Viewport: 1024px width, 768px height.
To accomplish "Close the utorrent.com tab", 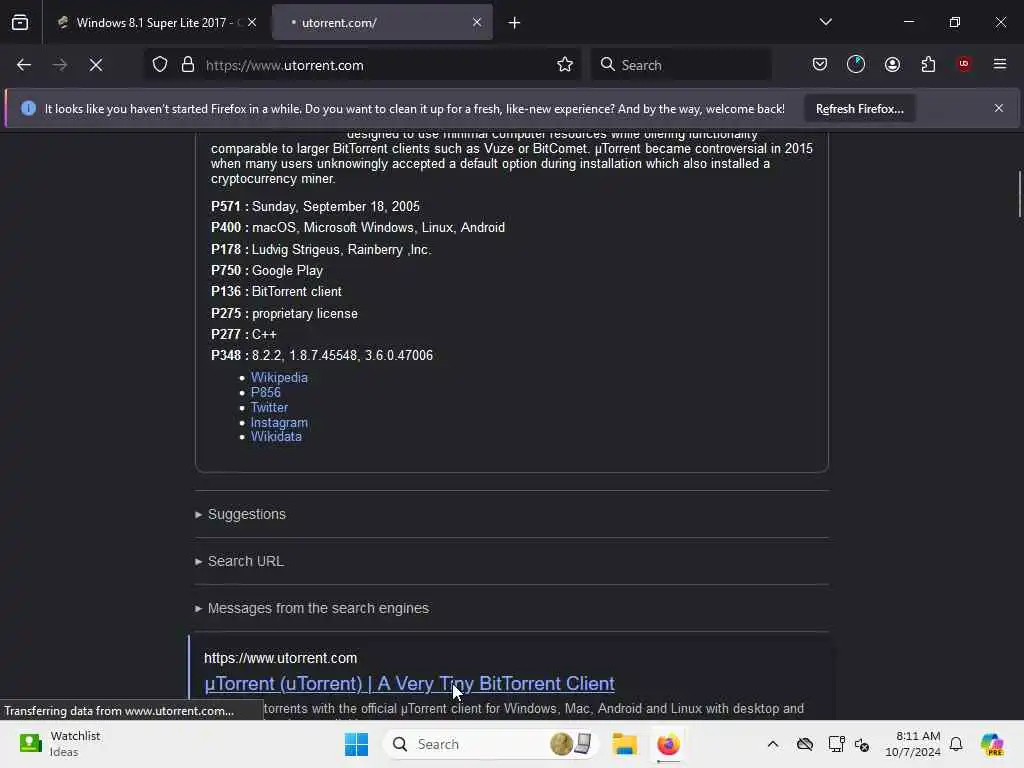I will tap(477, 22).
